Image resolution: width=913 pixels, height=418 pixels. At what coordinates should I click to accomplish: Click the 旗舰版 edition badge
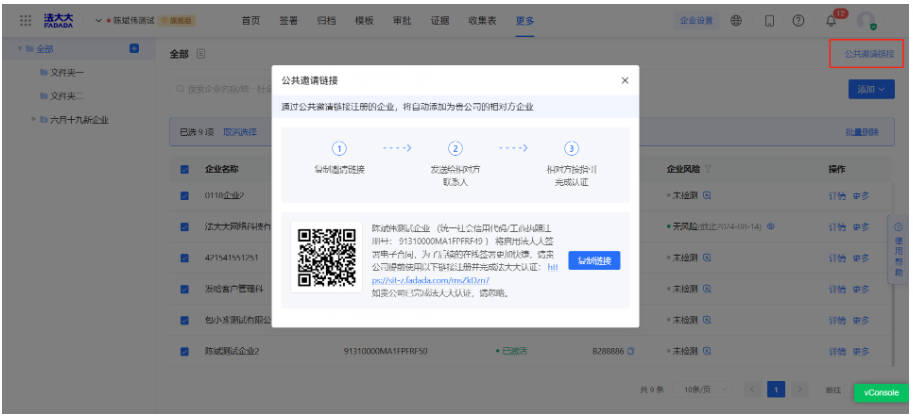[177, 21]
